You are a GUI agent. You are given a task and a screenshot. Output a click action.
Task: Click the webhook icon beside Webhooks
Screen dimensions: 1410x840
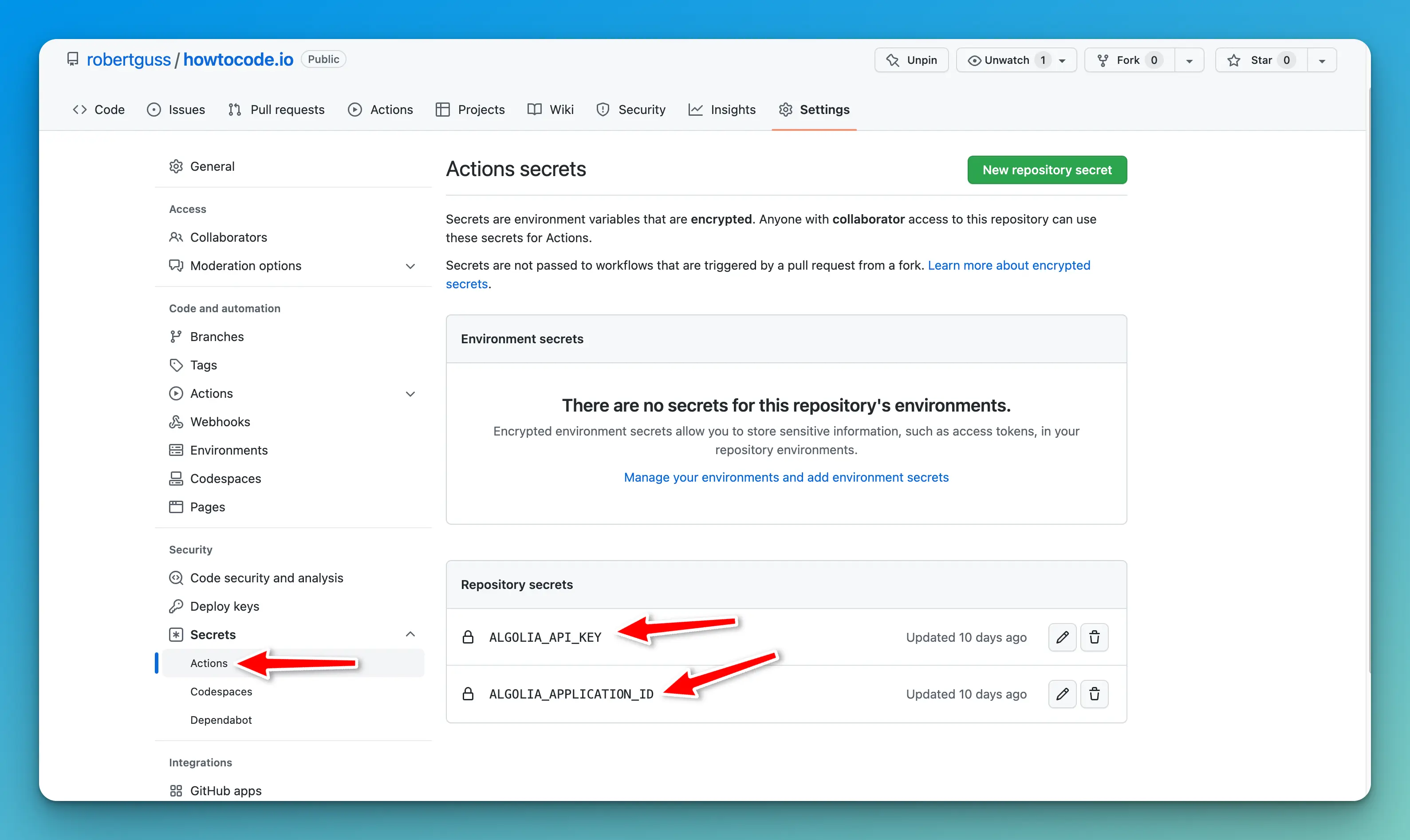click(176, 422)
